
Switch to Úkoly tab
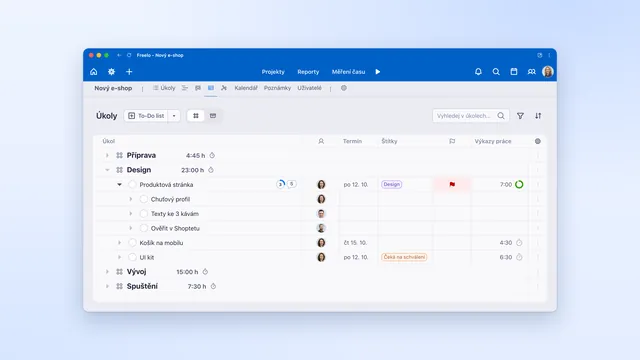coord(164,88)
